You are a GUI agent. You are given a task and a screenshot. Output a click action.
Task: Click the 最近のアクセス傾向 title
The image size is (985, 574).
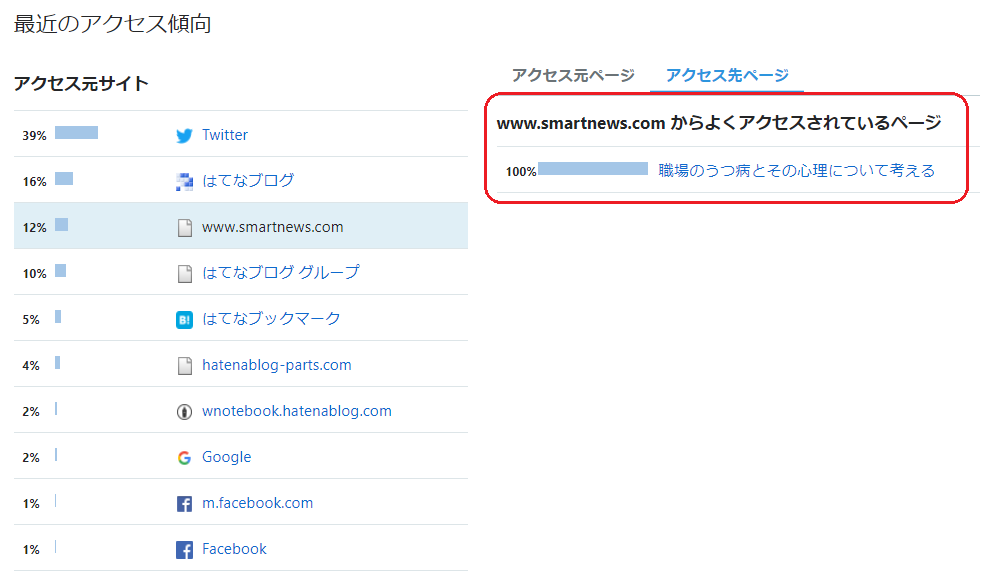click(112, 24)
